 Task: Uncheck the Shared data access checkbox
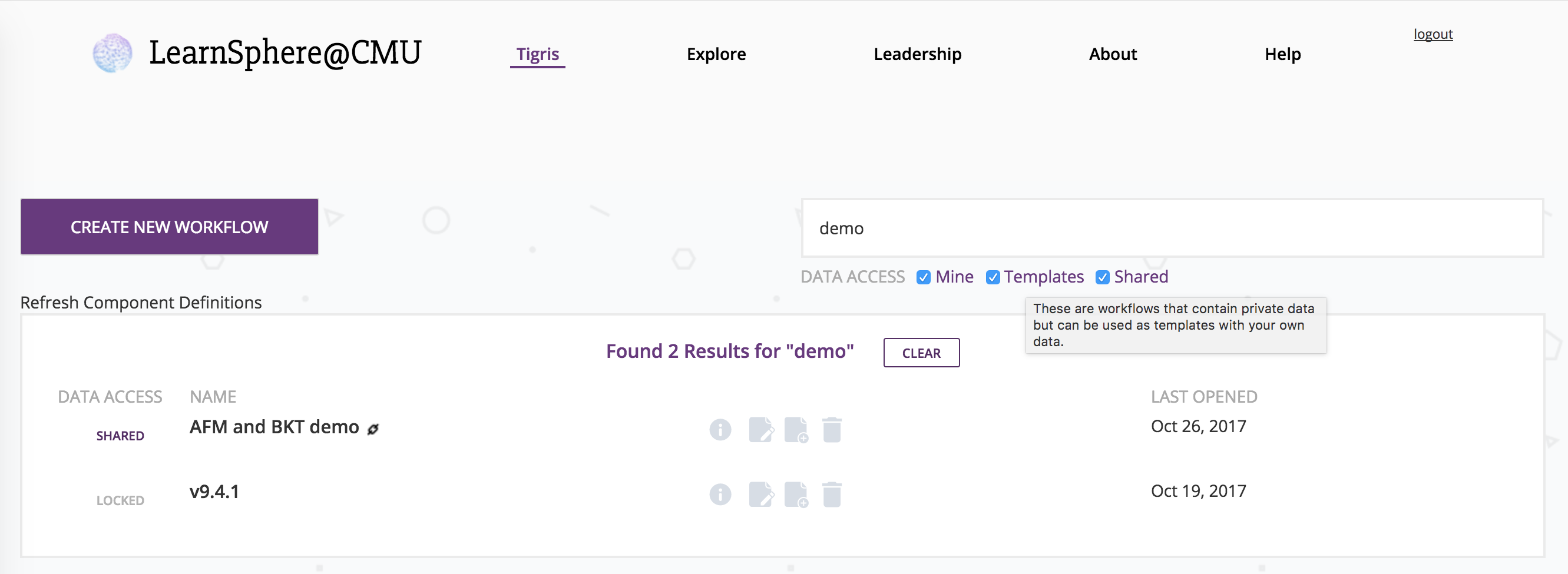pyautogui.click(x=1102, y=277)
